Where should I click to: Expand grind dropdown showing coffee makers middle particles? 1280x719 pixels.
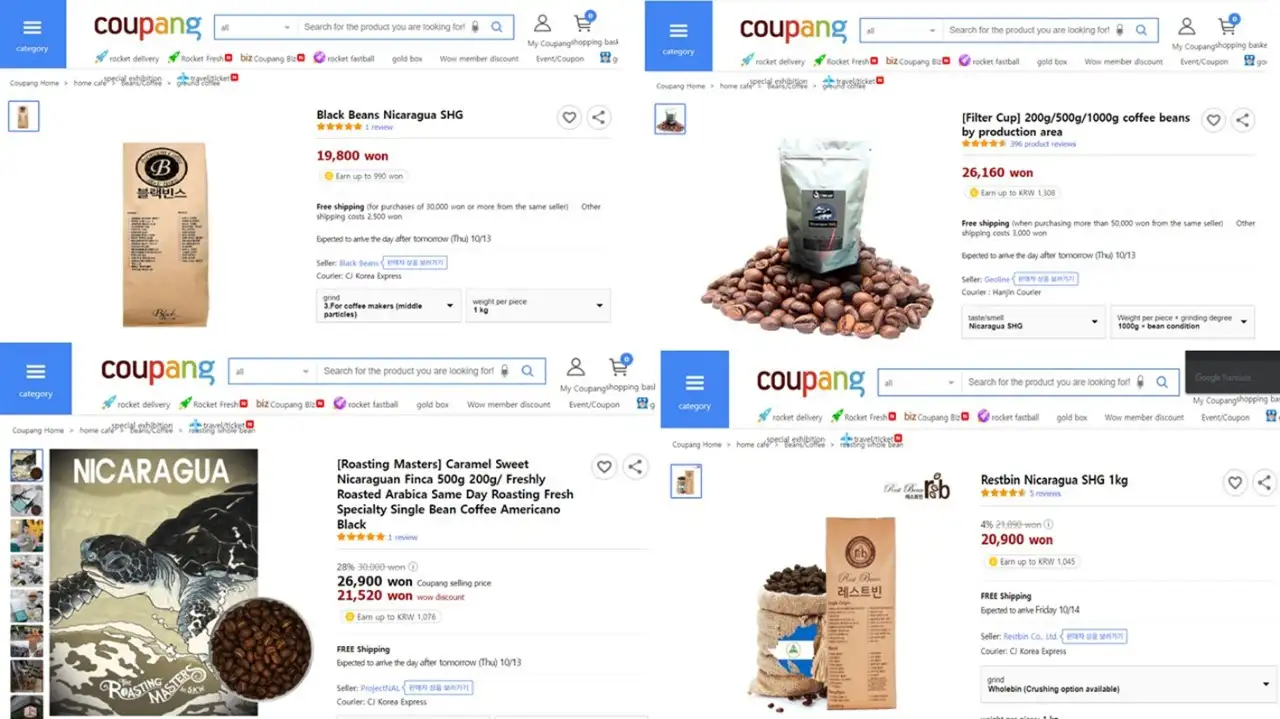tap(388, 305)
